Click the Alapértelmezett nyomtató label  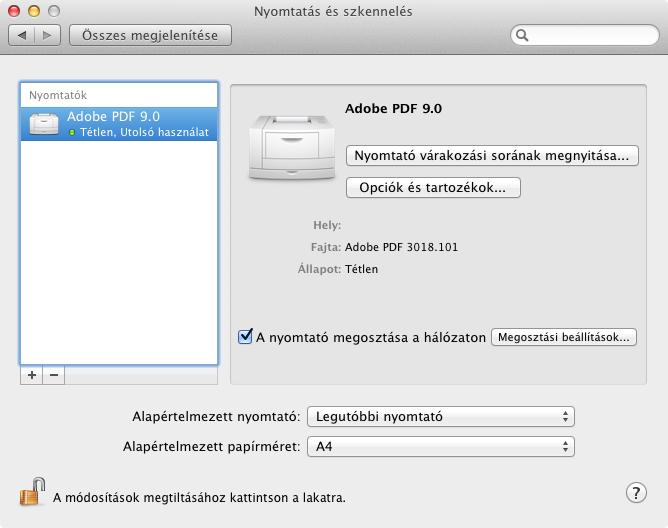[216, 416]
